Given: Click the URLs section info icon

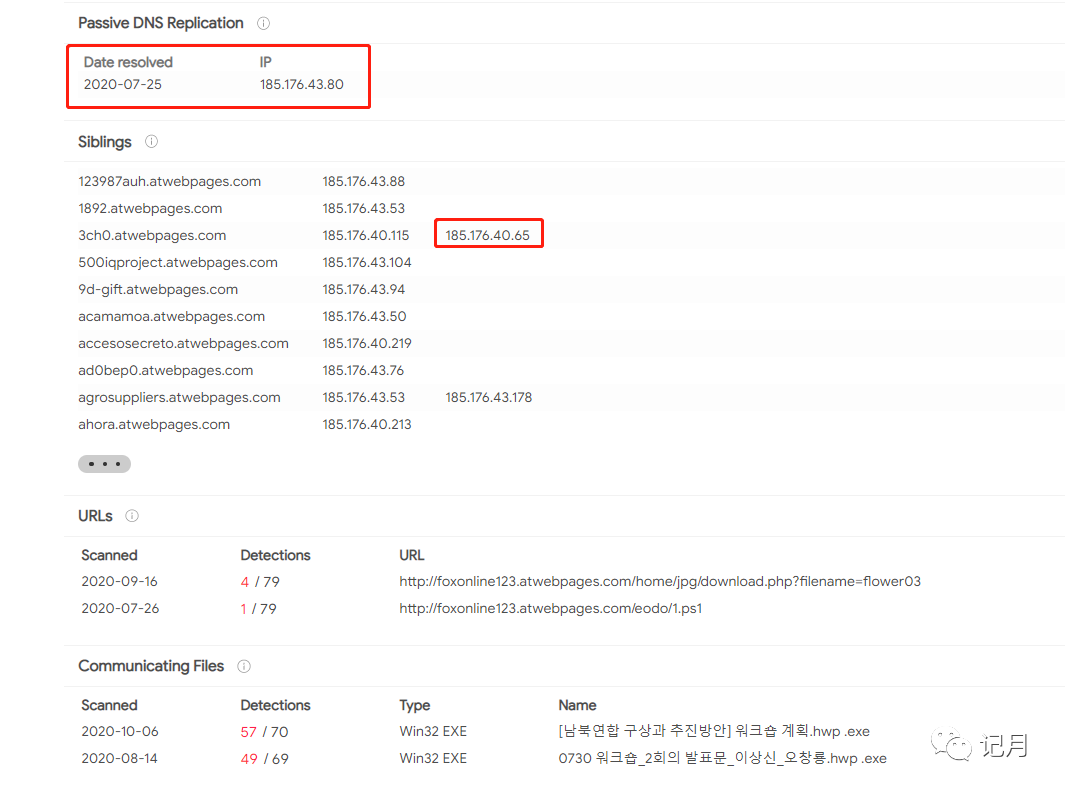Looking at the screenshot, I should 132,516.
